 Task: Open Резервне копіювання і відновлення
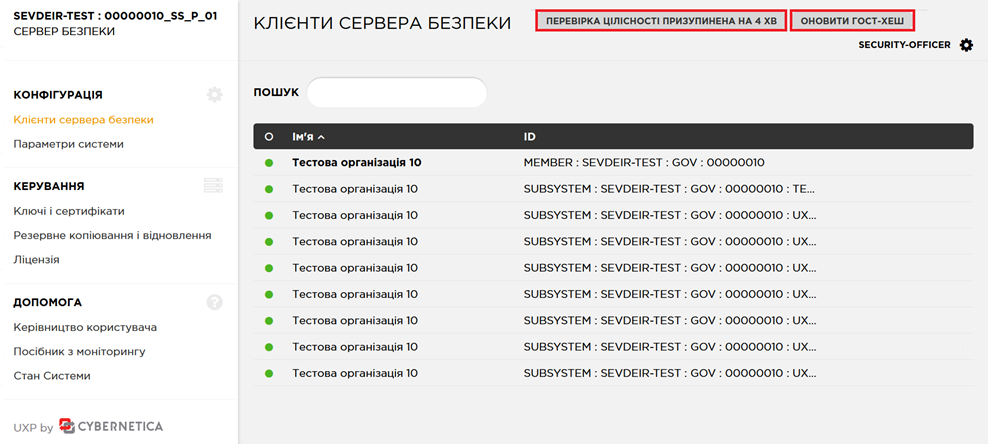click(x=112, y=235)
